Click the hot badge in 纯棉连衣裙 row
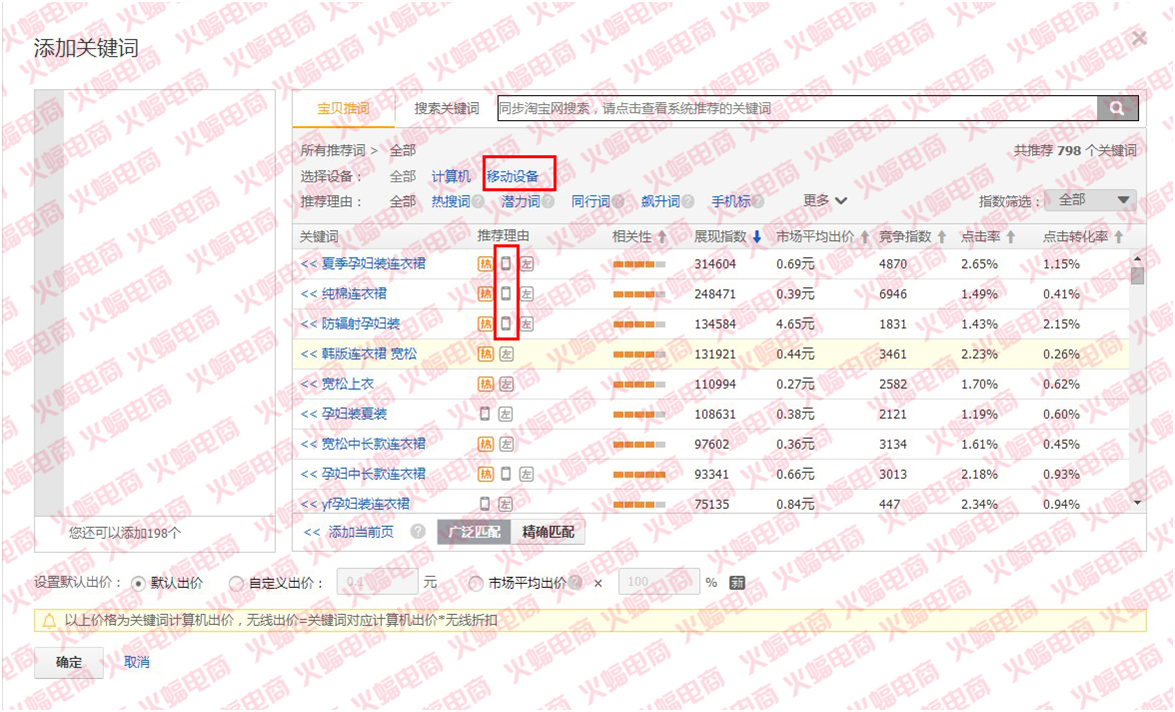Screen dimensions: 1175x712 coord(486,294)
